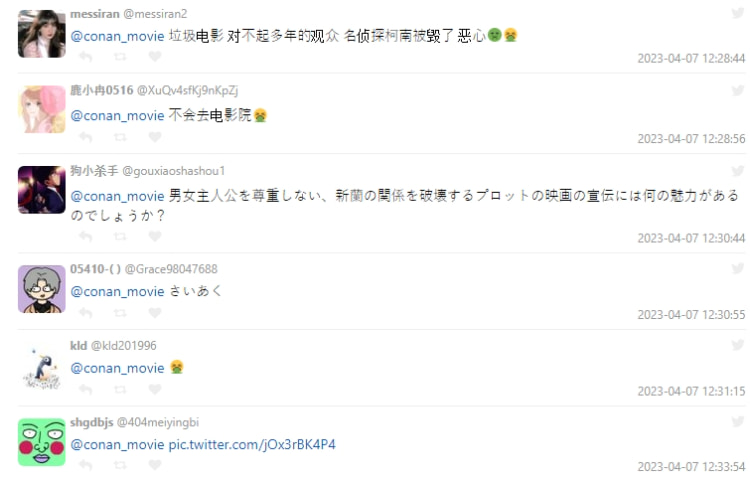Viewport: 750px width, 481px height.
Task: Open timestamp 2023-04-07 12:33:54
Action: [x=691, y=467]
